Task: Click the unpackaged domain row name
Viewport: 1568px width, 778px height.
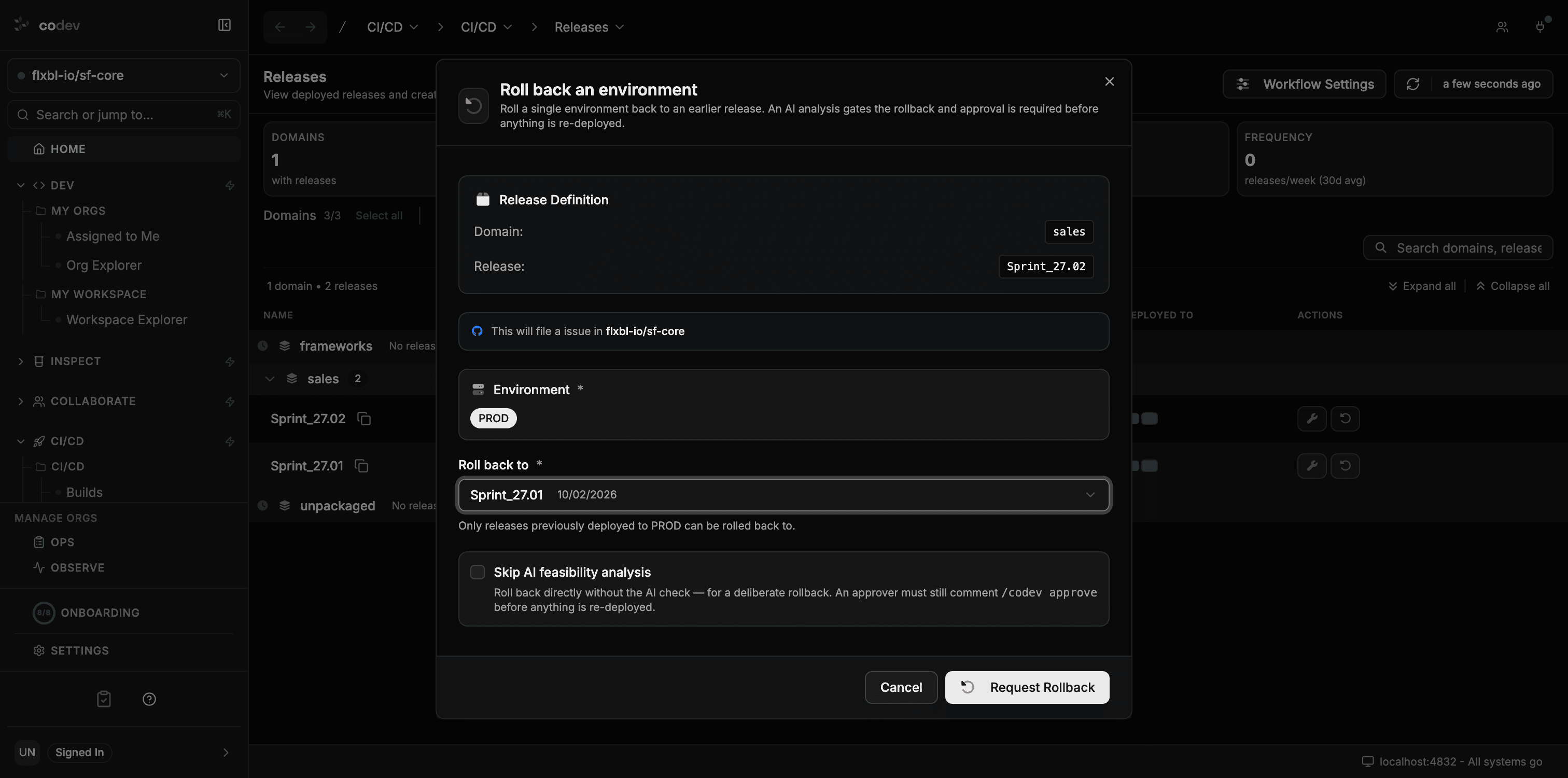Action: (x=337, y=505)
